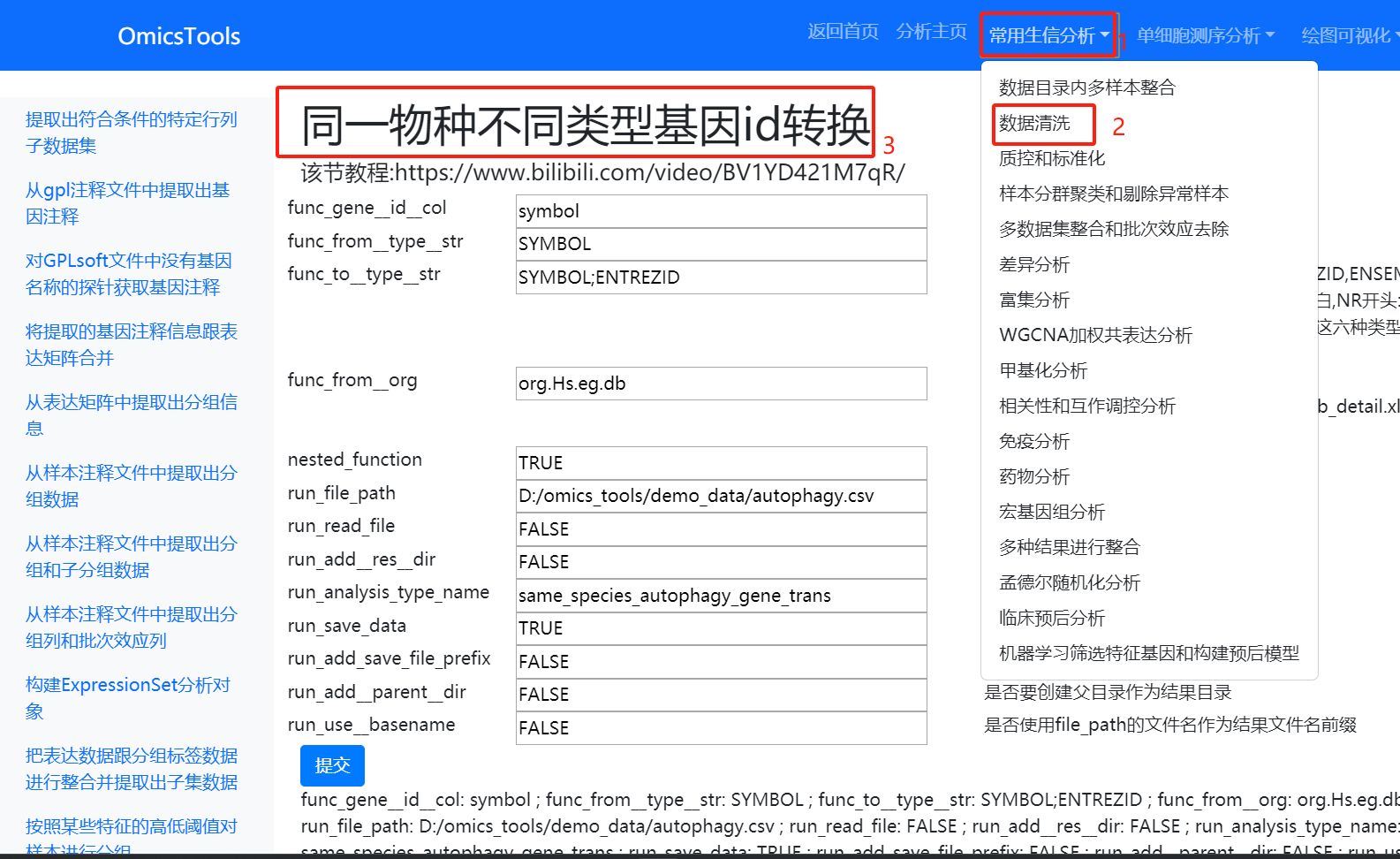The height and width of the screenshot is (859, 1400).
Task: Click the OmicsTools brand logo
Action: (x=179, y=36)
